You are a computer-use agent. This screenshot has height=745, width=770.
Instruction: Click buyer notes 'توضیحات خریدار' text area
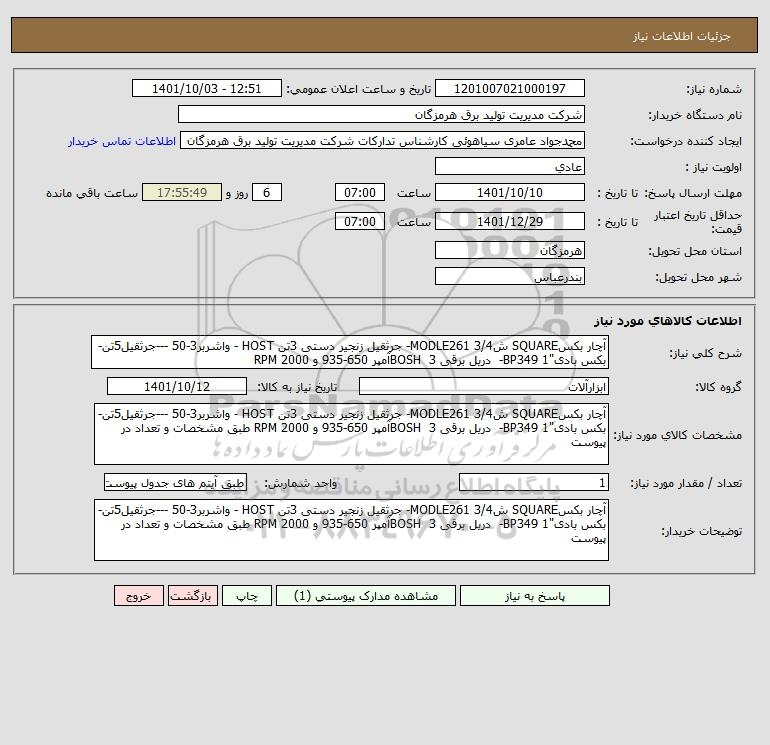coord(351,530)
